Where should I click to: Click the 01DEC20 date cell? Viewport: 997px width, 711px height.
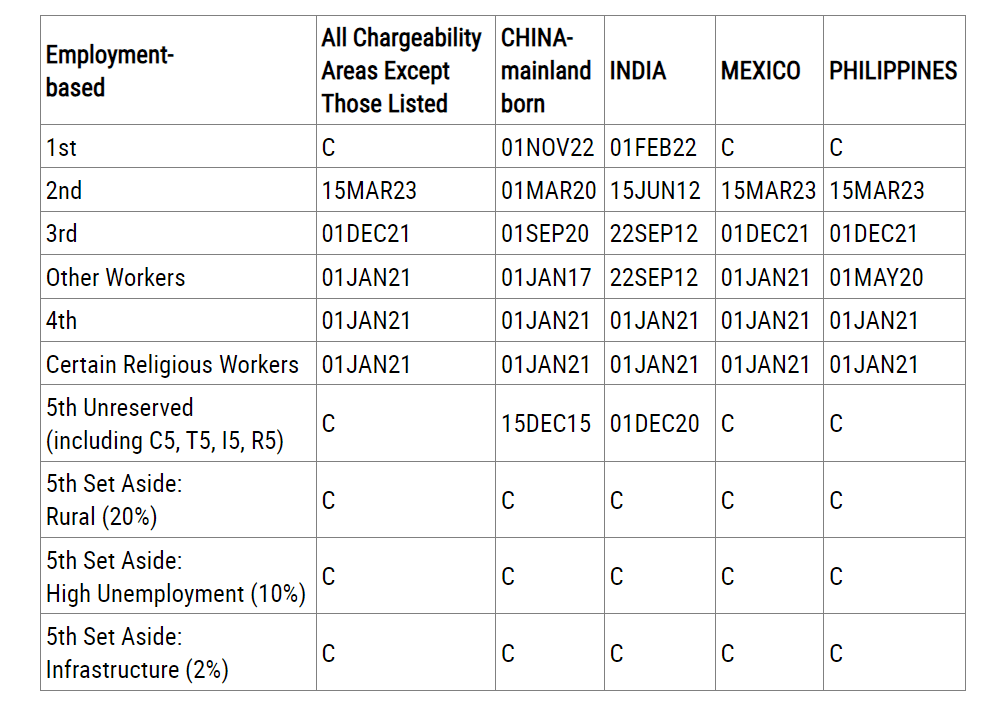(654, 424)
